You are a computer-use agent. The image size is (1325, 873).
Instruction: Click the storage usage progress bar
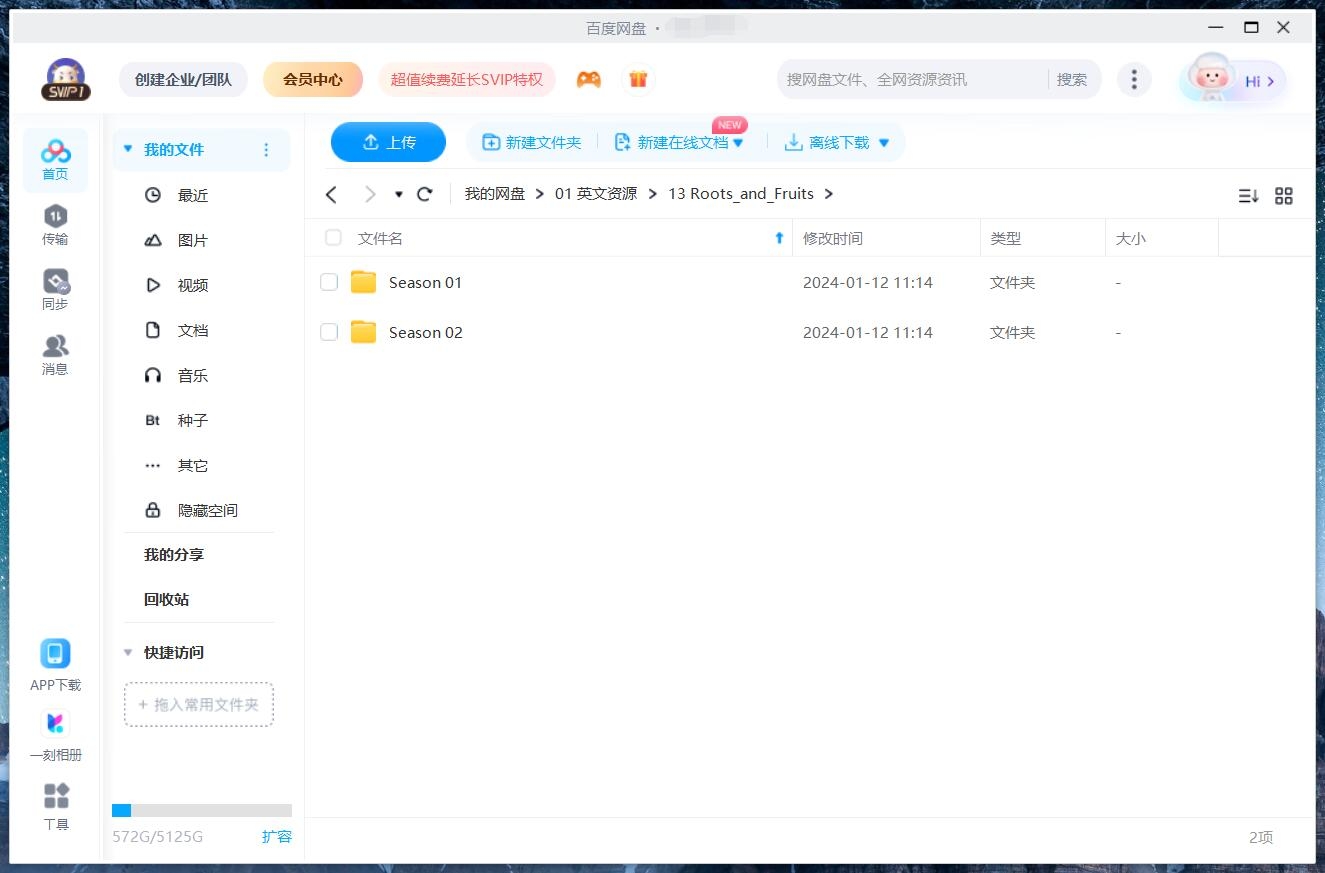(x=202, y=811)
